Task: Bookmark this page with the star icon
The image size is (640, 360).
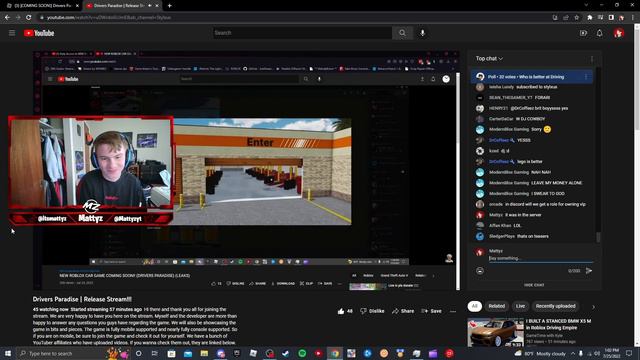Action: 576,18
